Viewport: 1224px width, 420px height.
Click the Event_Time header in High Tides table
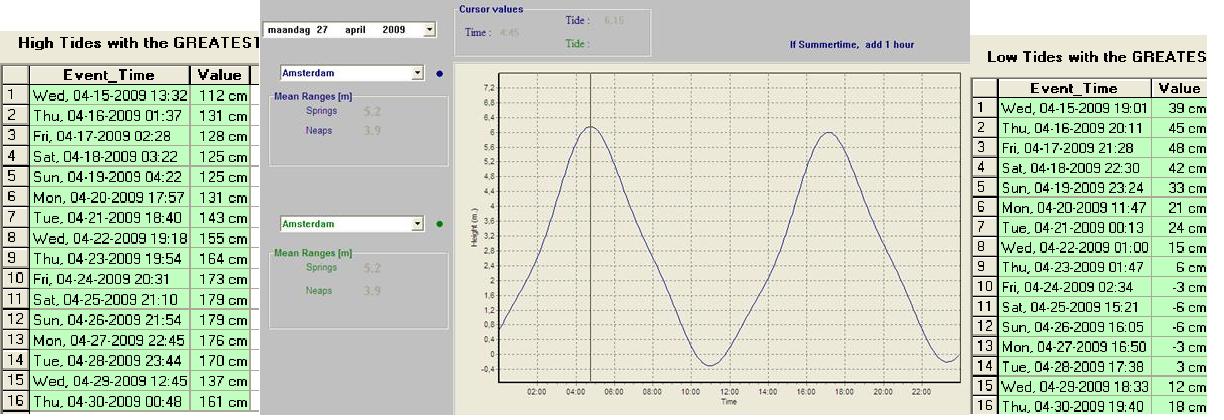pos(110,75)
